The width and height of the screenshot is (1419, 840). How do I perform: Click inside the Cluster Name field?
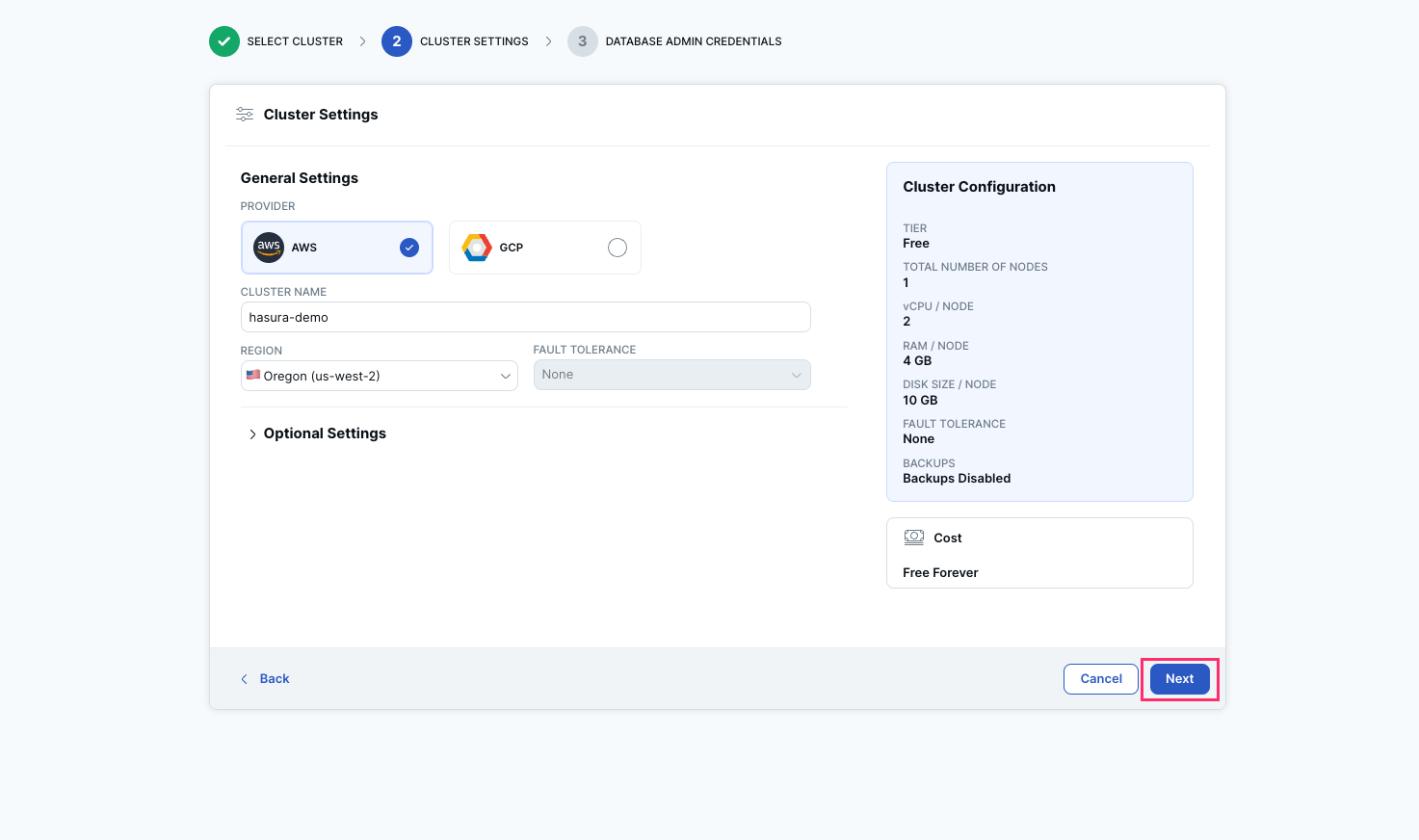coord(525,317)
